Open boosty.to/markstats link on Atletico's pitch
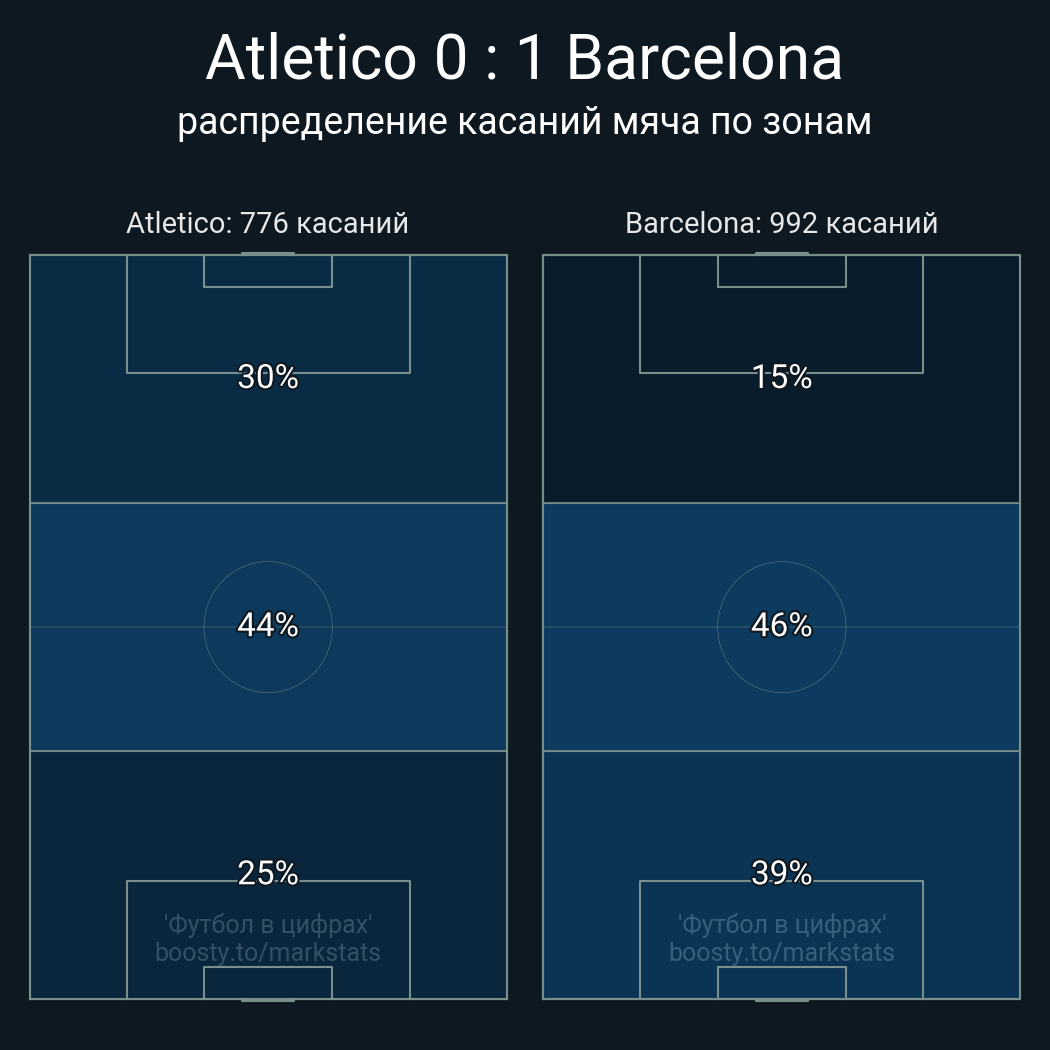 [268, 952]
